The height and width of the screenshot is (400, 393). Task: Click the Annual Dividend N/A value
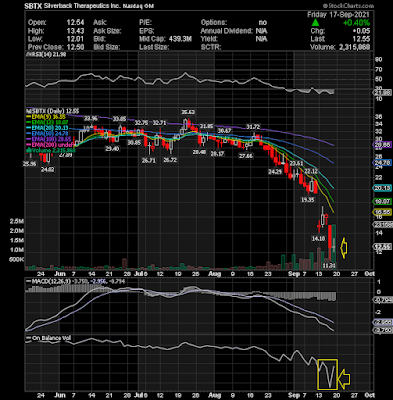click(x=261, y=31)
